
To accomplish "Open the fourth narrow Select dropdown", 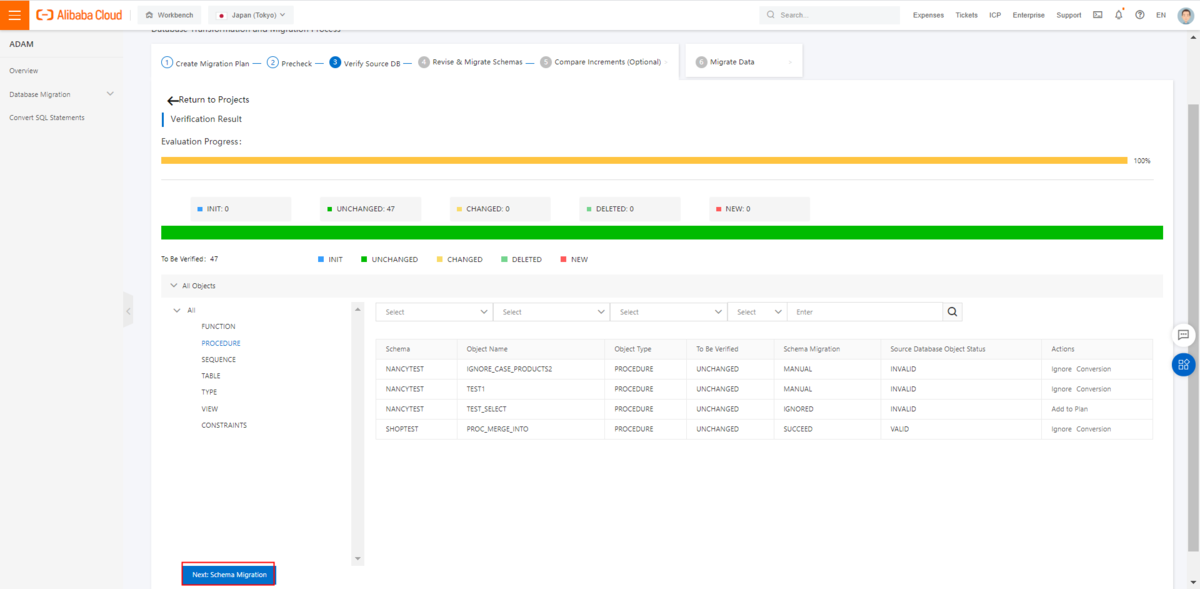I will pos(757,312).
